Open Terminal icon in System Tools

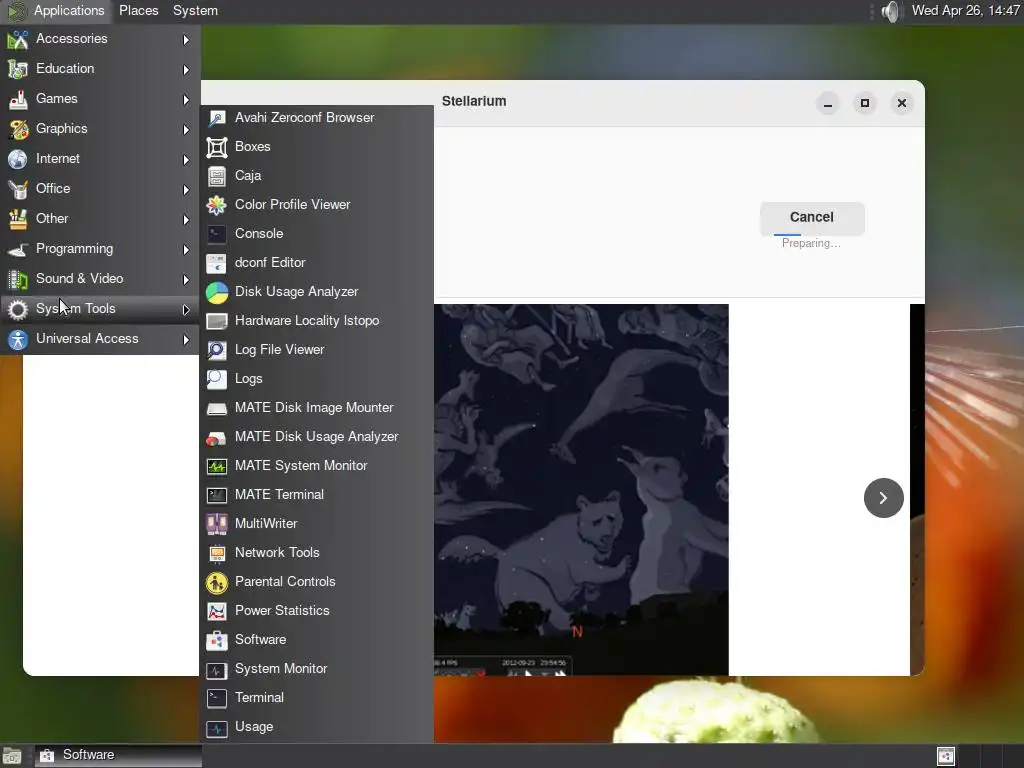pos(216,697)
